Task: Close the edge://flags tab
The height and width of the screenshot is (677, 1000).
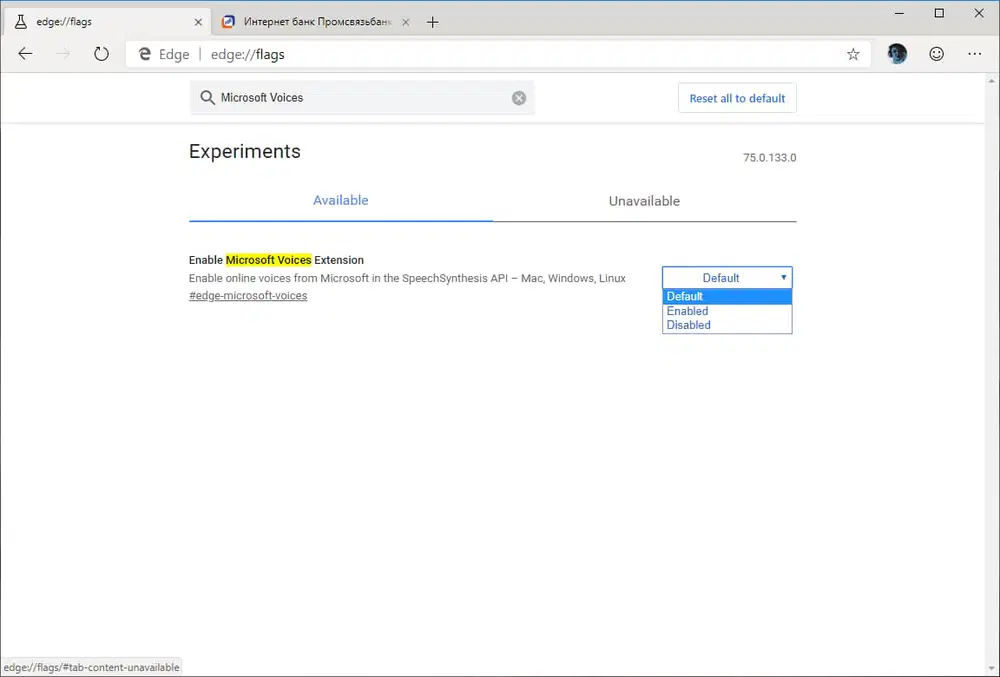Action: pos(198,22)
